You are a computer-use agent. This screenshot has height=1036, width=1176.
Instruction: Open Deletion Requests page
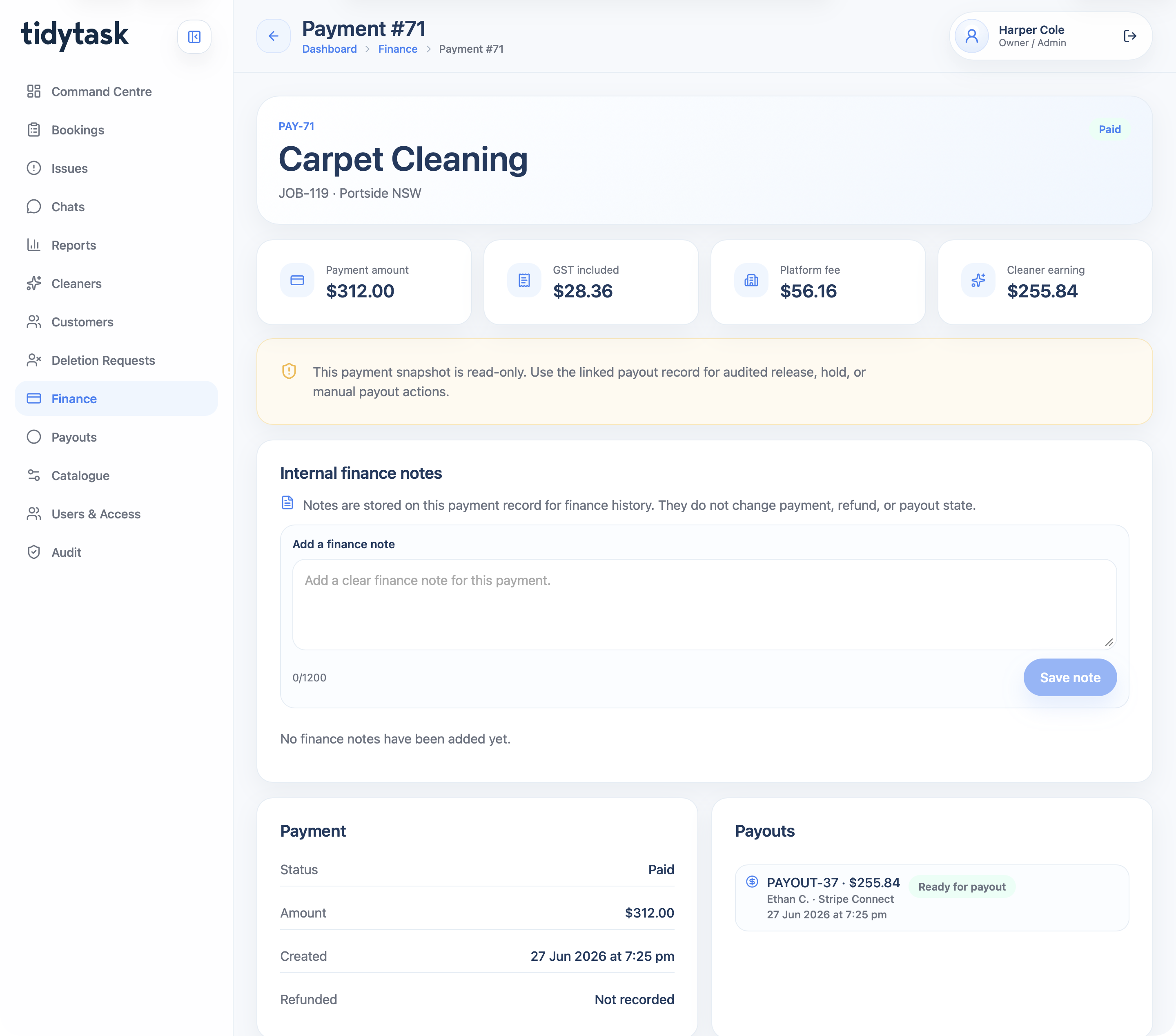point(116,360)
